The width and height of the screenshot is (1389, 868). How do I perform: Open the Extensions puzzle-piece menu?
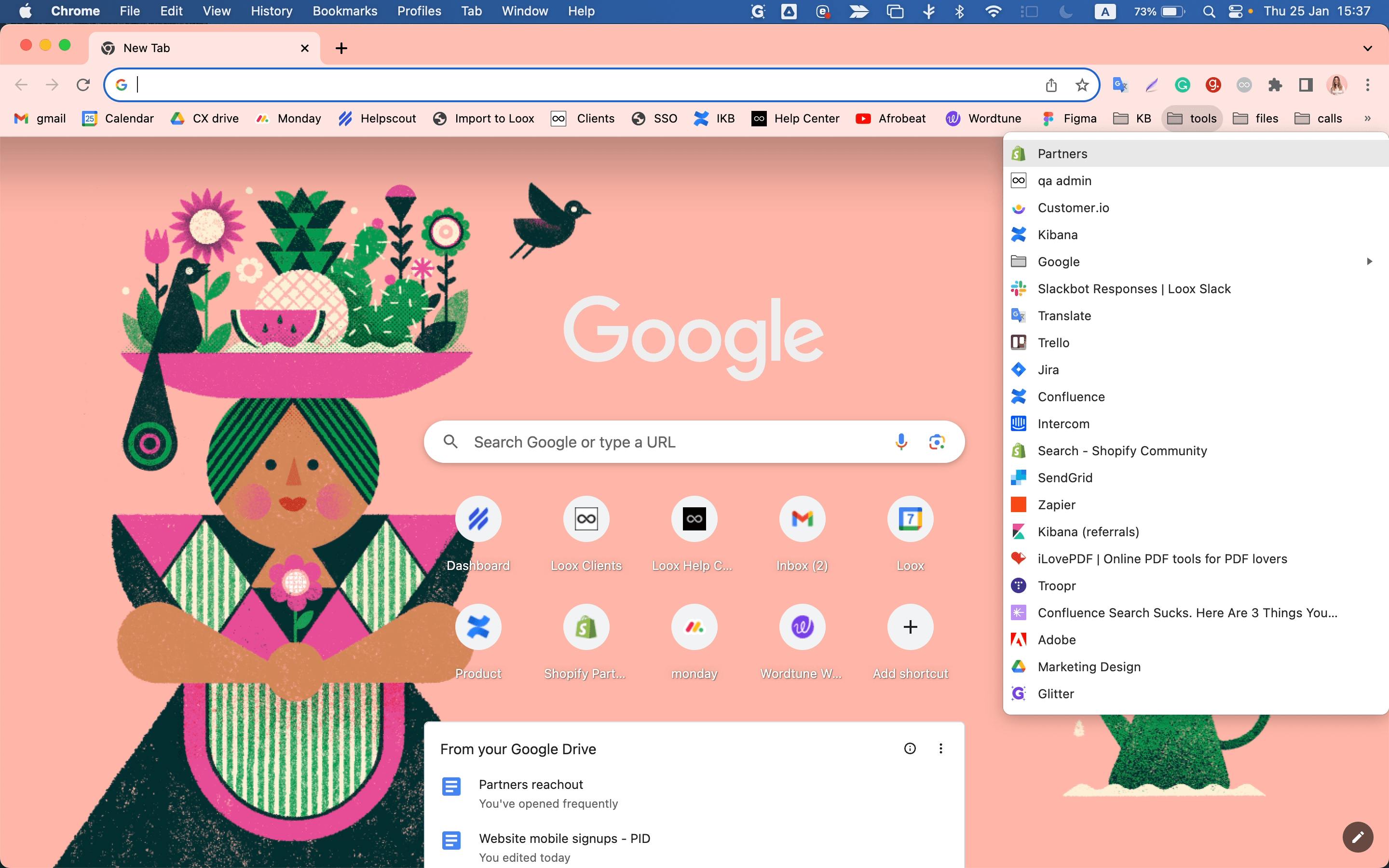pyautogui.click(x=1275, y=85)
